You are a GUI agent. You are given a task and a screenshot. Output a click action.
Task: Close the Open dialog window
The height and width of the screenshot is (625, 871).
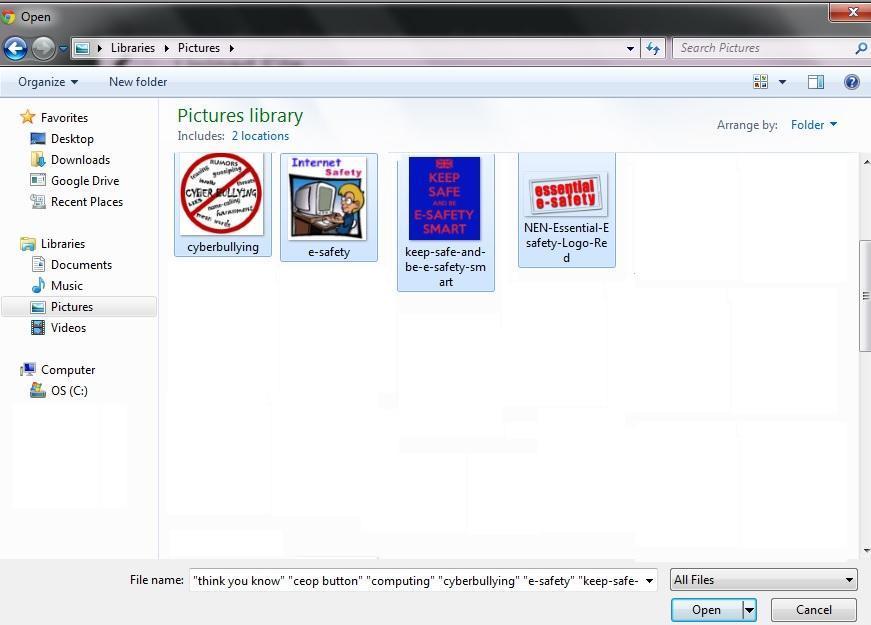pos(852,12)
